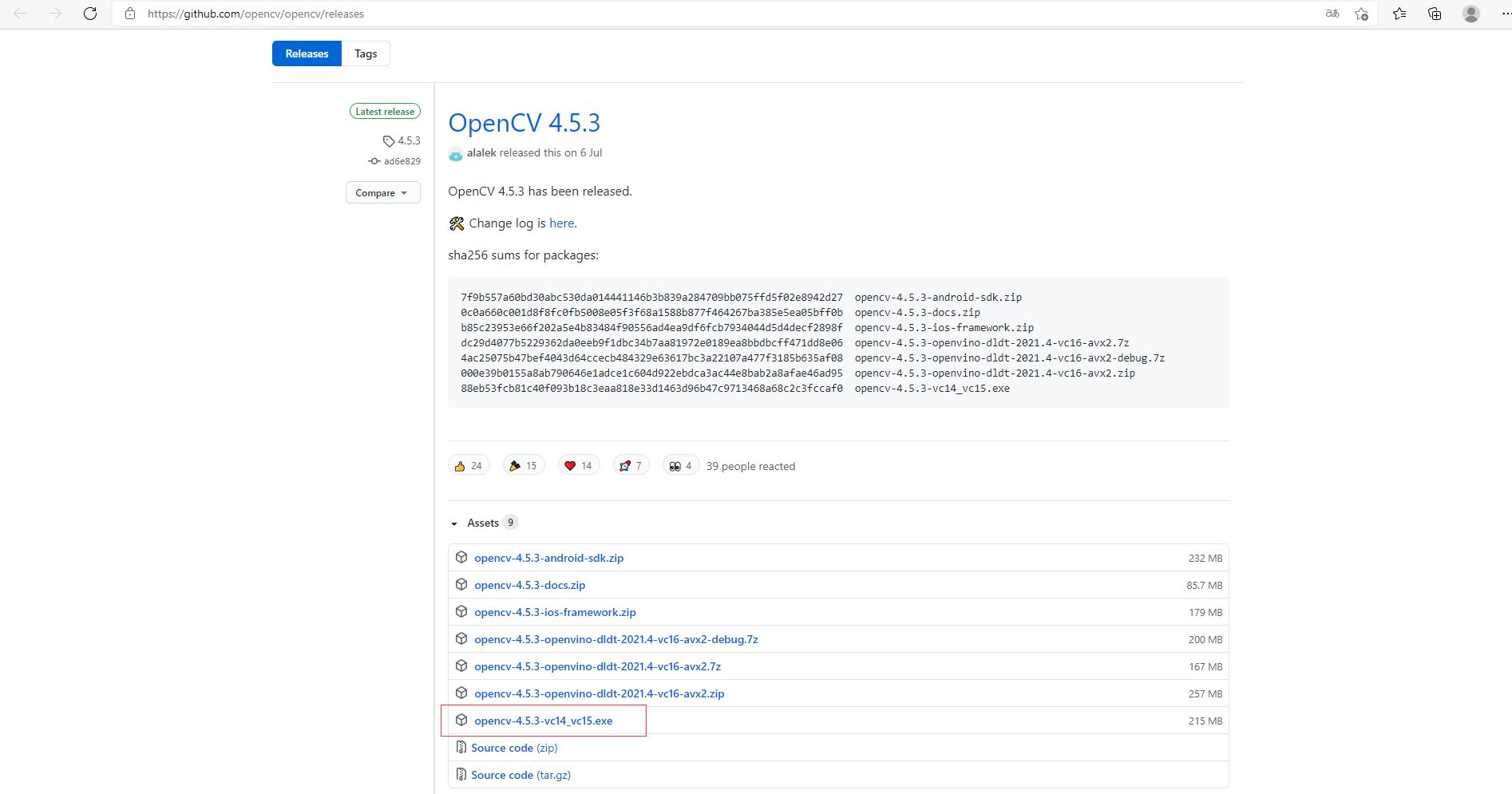Download opencv-4.5.3-vc14_vc15.exe
Viewport: 1512px width, 794px height.
tap(543, 721)
